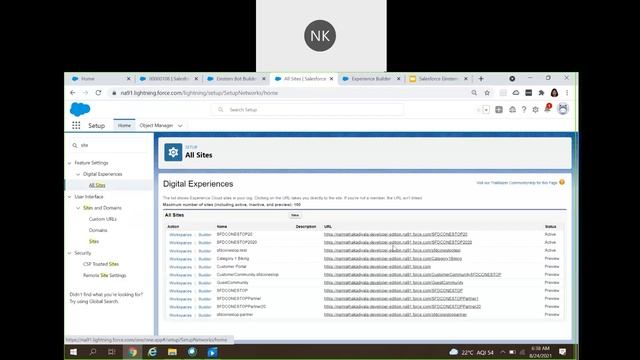Open Windows taskbar search
The height and width of the screenshot is (360, 640).
click(x=93, y=352)
